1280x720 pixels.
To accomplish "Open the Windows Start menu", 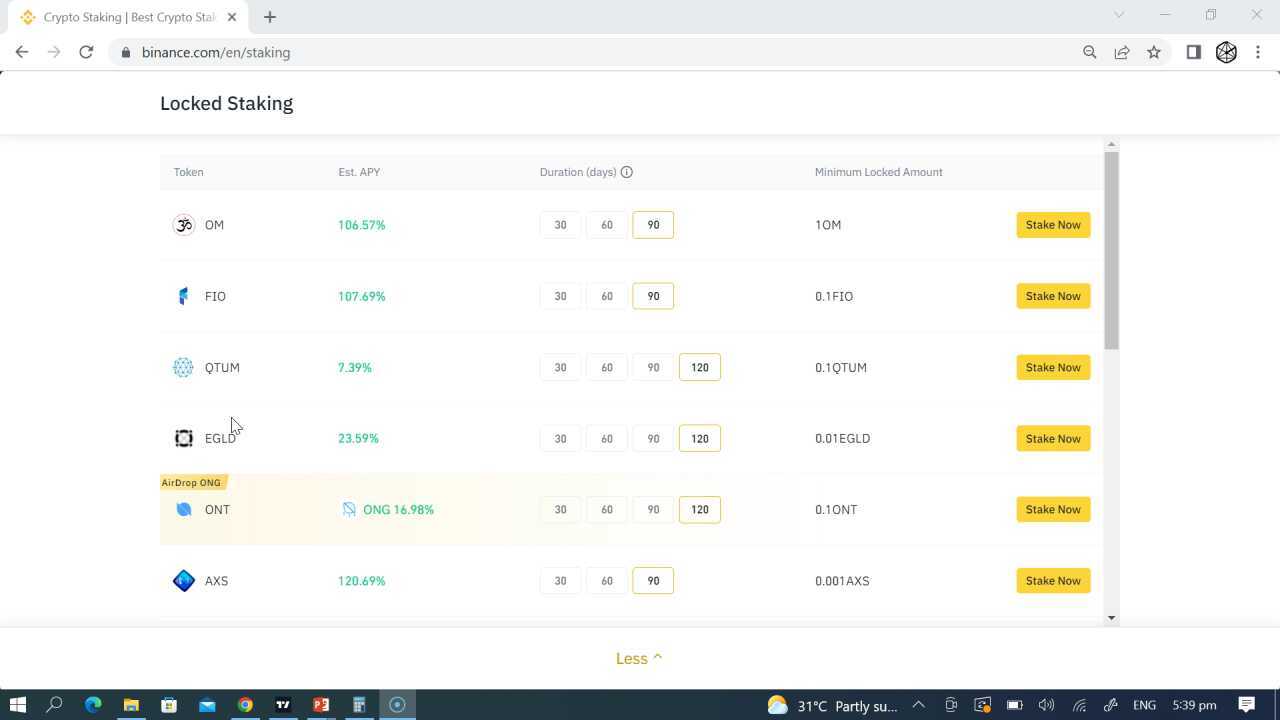I will 17,705.
